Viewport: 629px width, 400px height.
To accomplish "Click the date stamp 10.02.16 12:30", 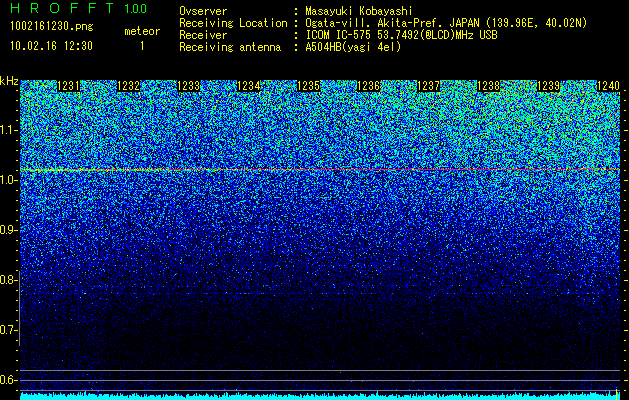I will [x=51, y=46].
